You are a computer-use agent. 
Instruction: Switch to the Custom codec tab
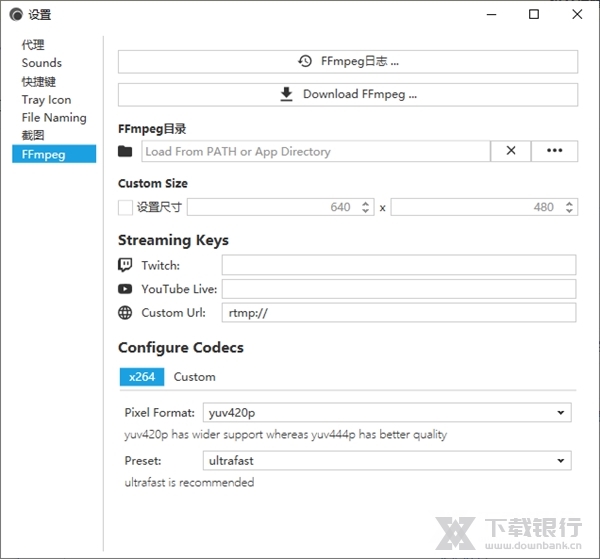[194, 377]
